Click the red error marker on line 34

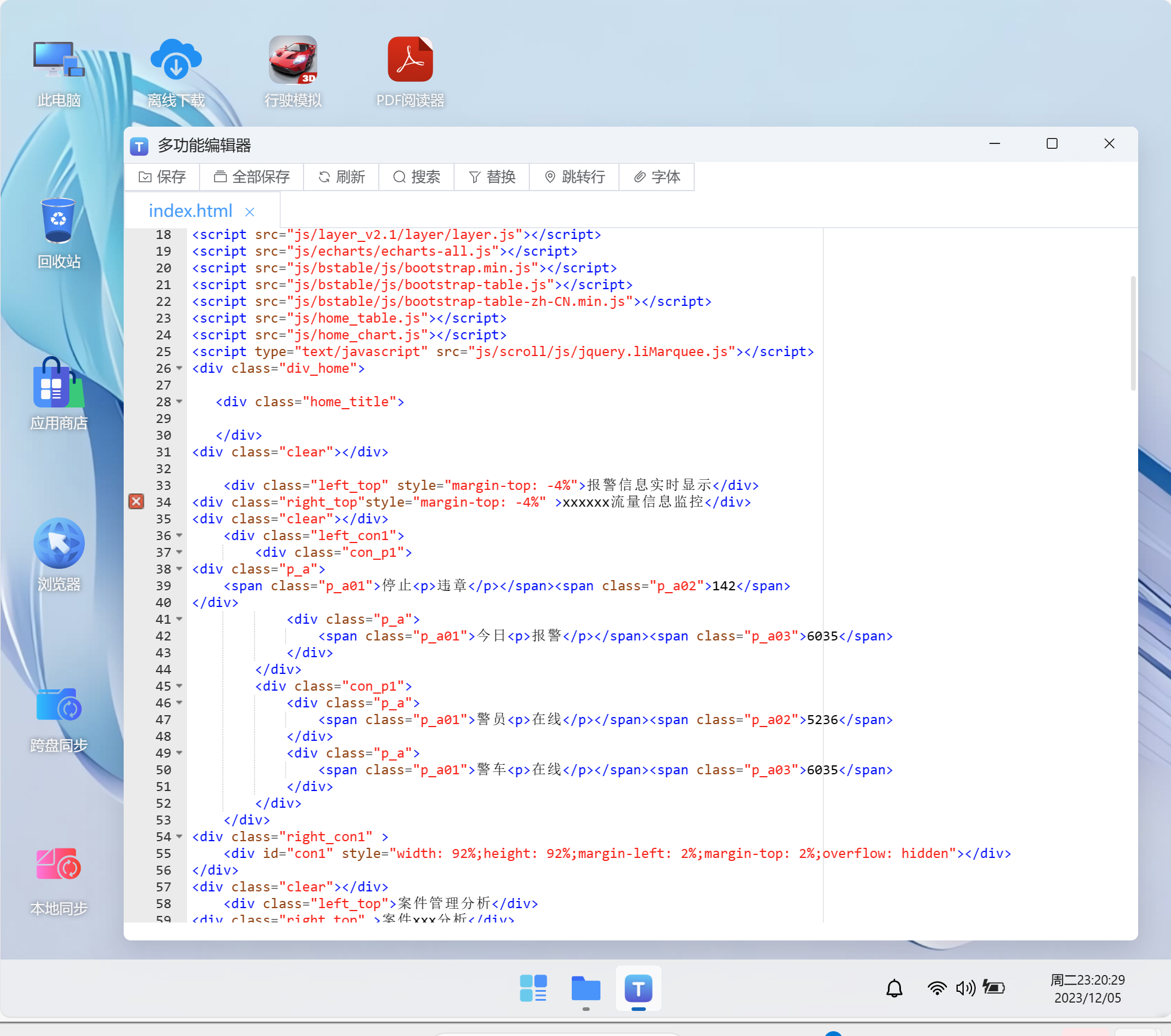pos(136,501)
